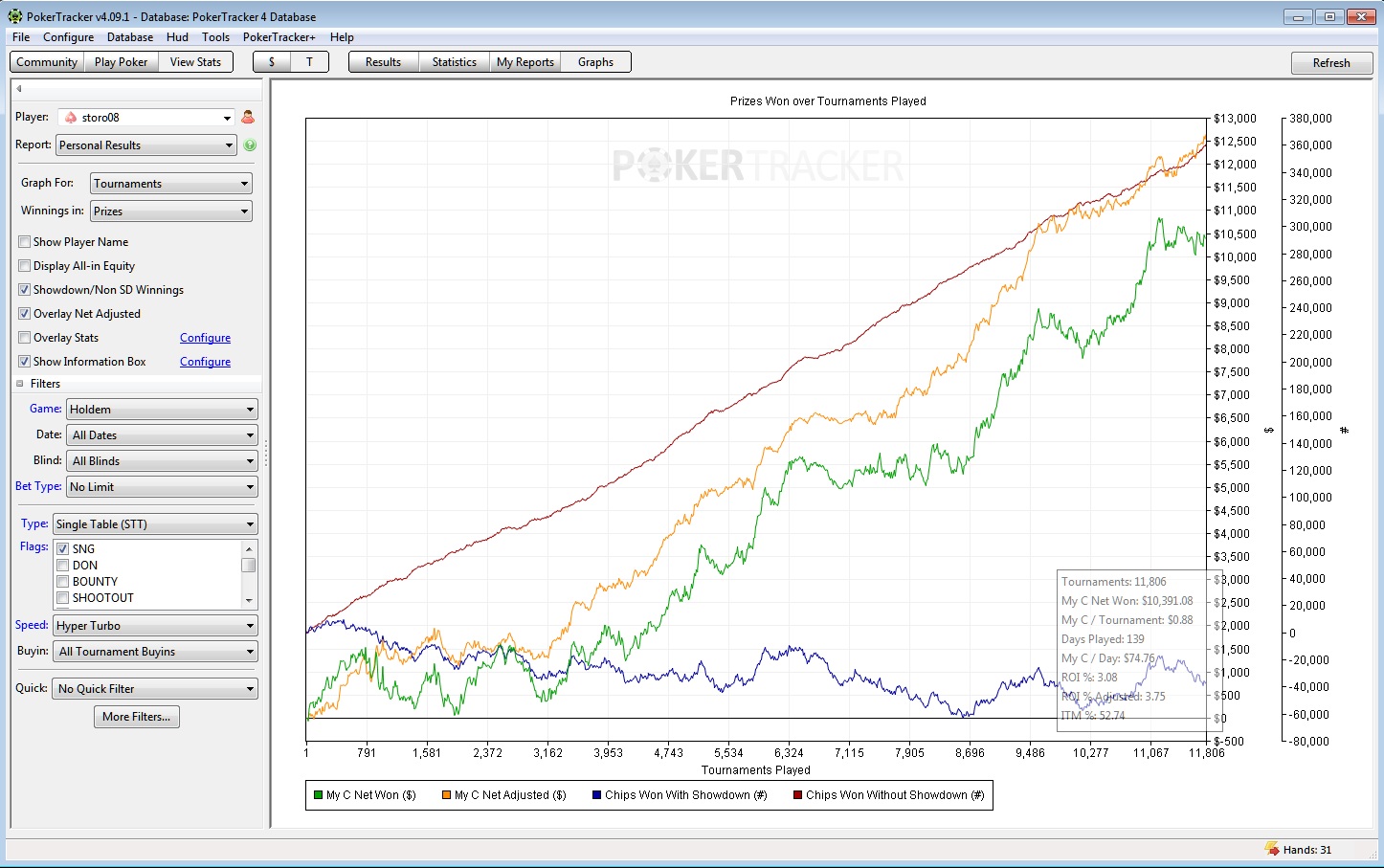This screenshot has width=1384, height=868.
Task: Click the More Filters button
Action: click(x=136, y=717)
